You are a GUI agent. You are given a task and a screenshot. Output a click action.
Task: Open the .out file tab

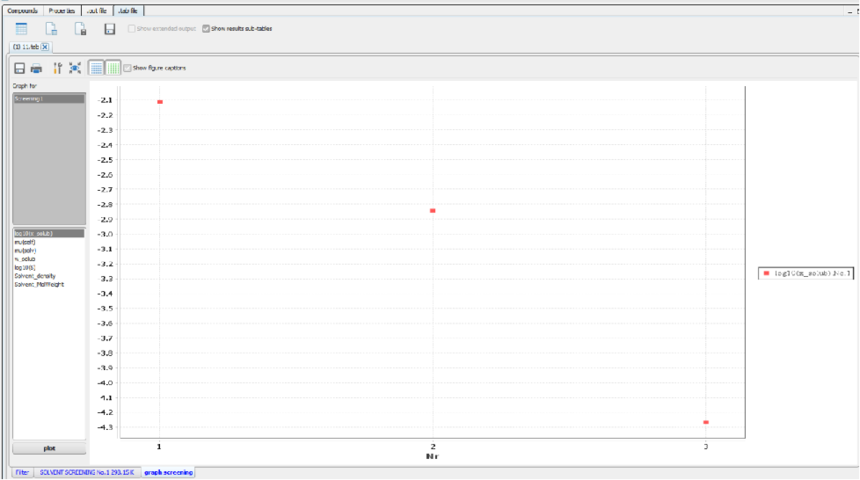click(97, 10)
